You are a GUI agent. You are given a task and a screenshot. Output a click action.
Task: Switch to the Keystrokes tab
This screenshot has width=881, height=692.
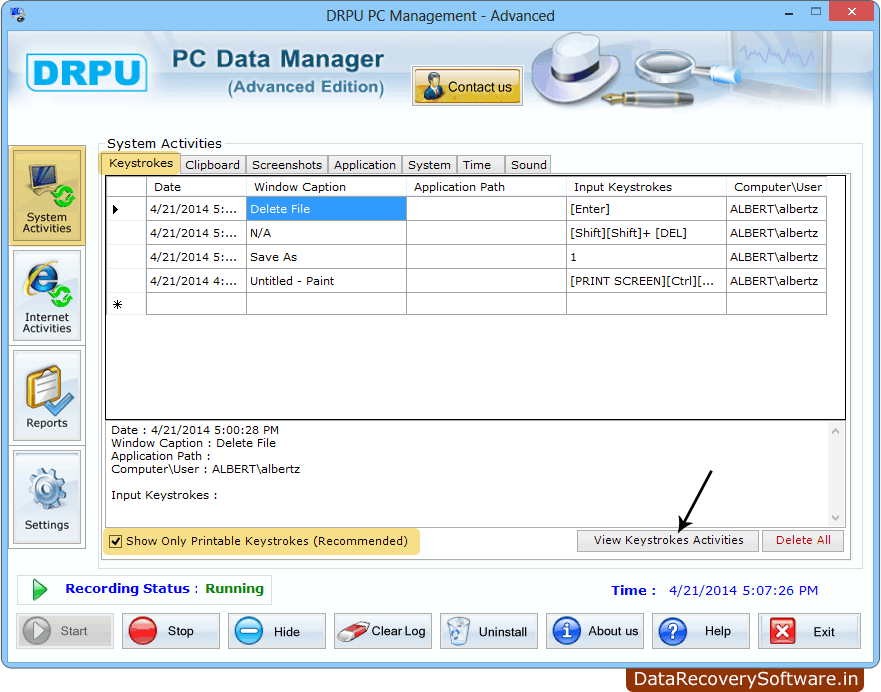[x=140, y=163]
